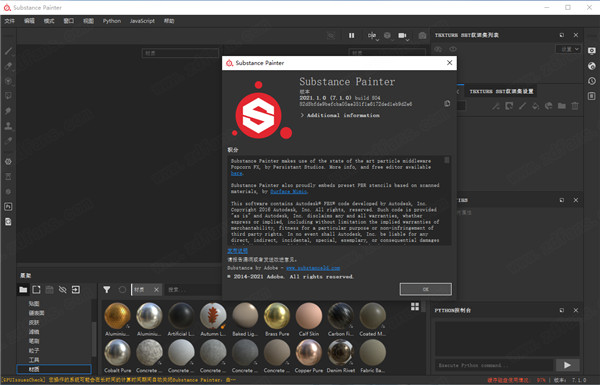This screenshot has height=385, width=600.
Task: Open the settings dropdown in Texture Set list
Action: pos(569,49)
